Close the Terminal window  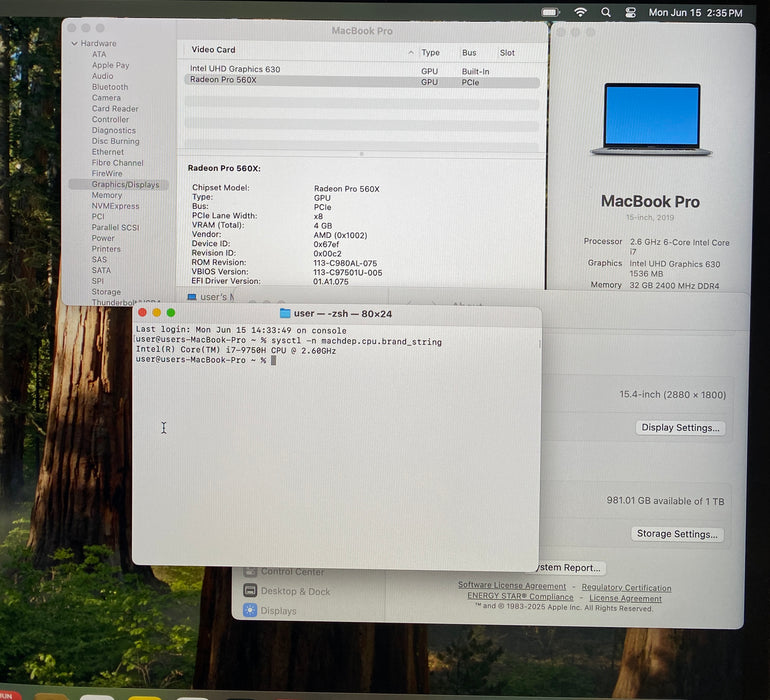coord(142,312)
